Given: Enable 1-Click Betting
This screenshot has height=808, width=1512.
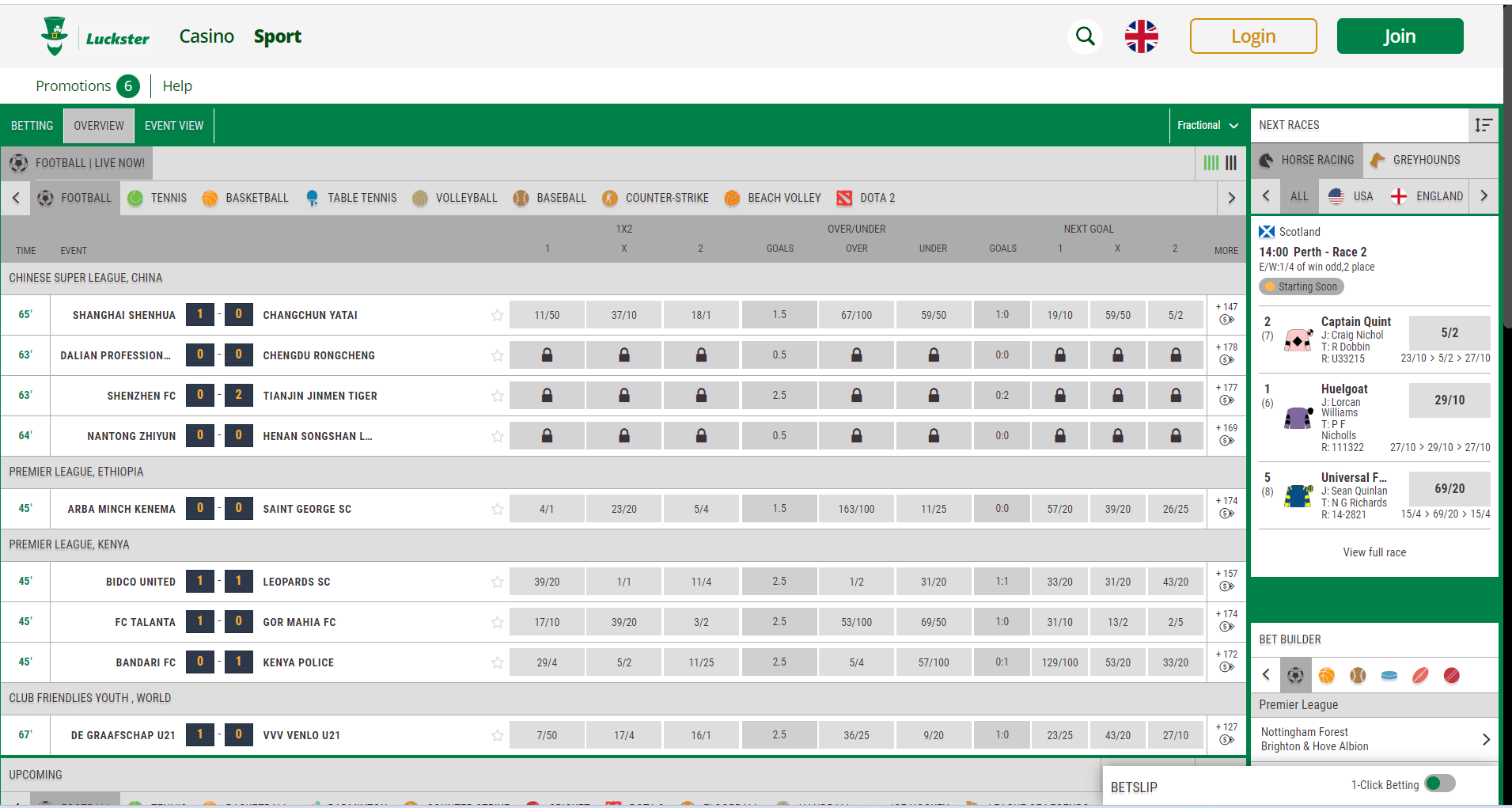Looking at the screenshot, I should pos(1437,784).
